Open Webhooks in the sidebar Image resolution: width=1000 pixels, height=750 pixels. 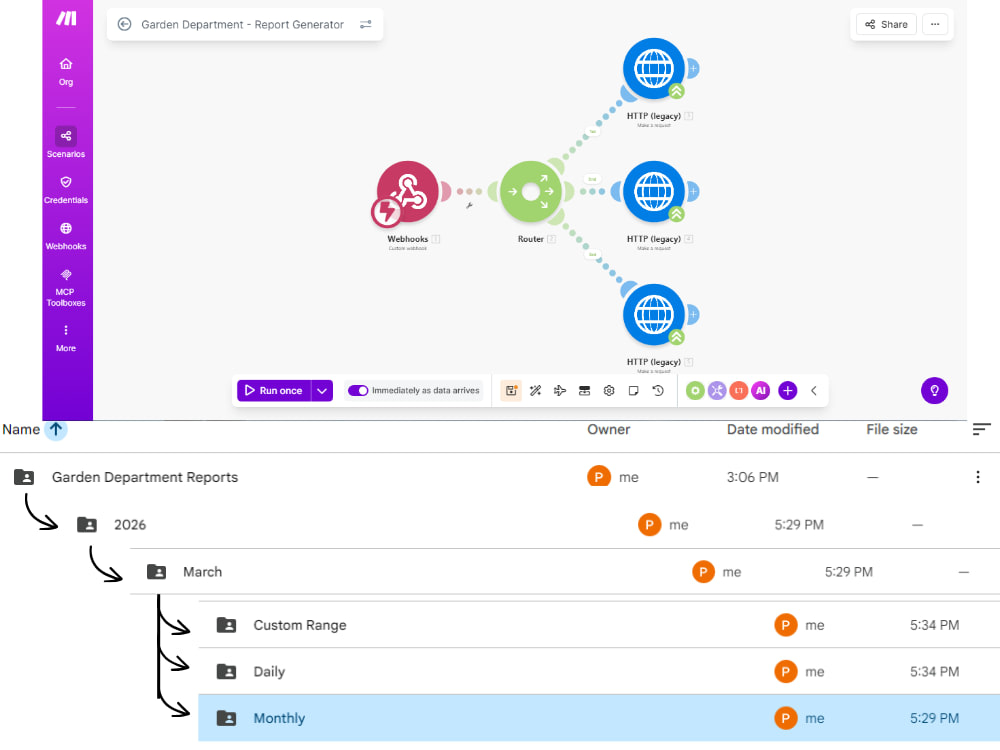pos(66,236)
